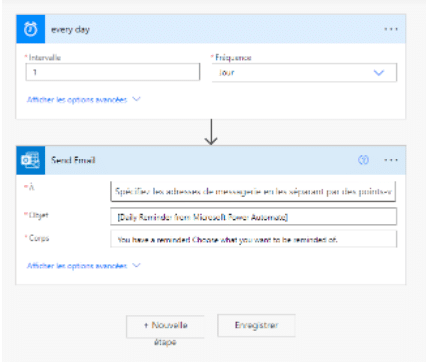Click the arrow connector between steps
This screenshot has height=362, width=428.
pyautogui.click(x=211, y=132)
